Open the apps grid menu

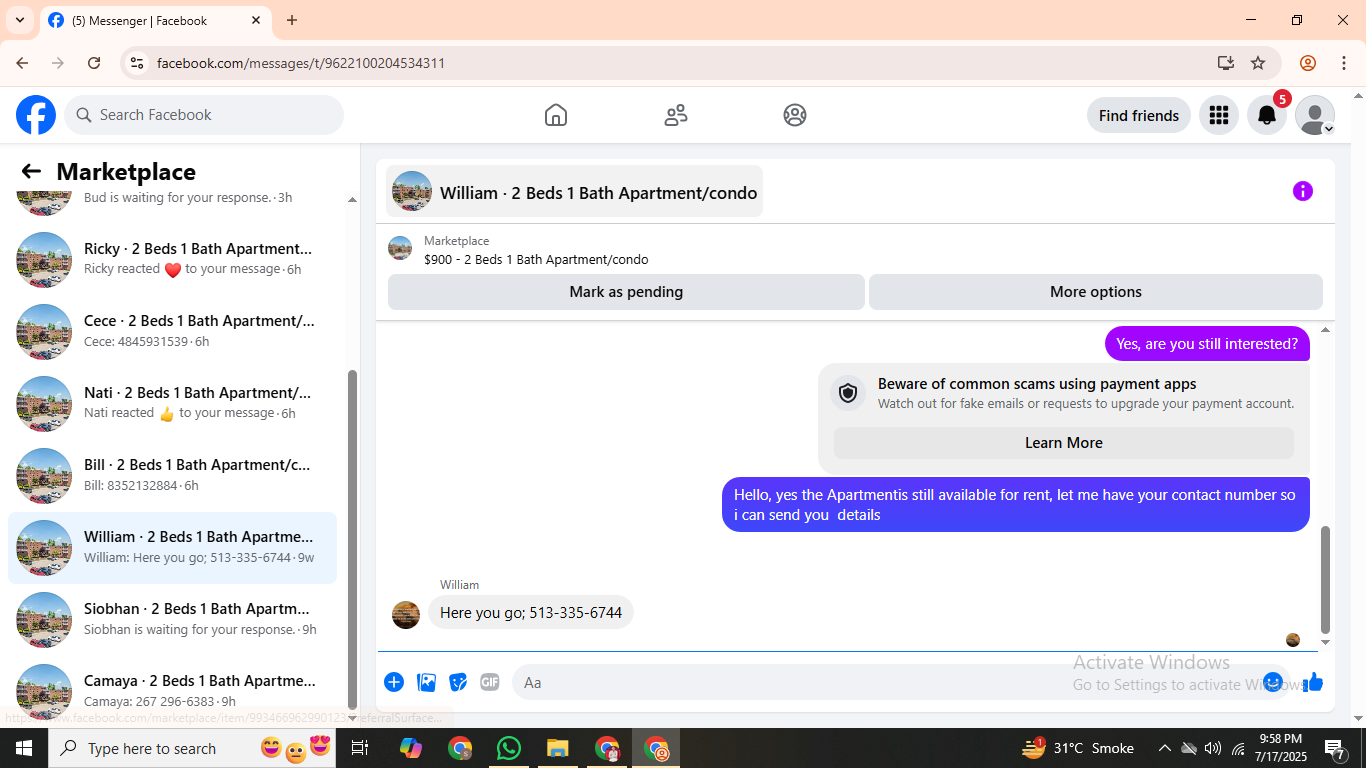point(1218,115)
